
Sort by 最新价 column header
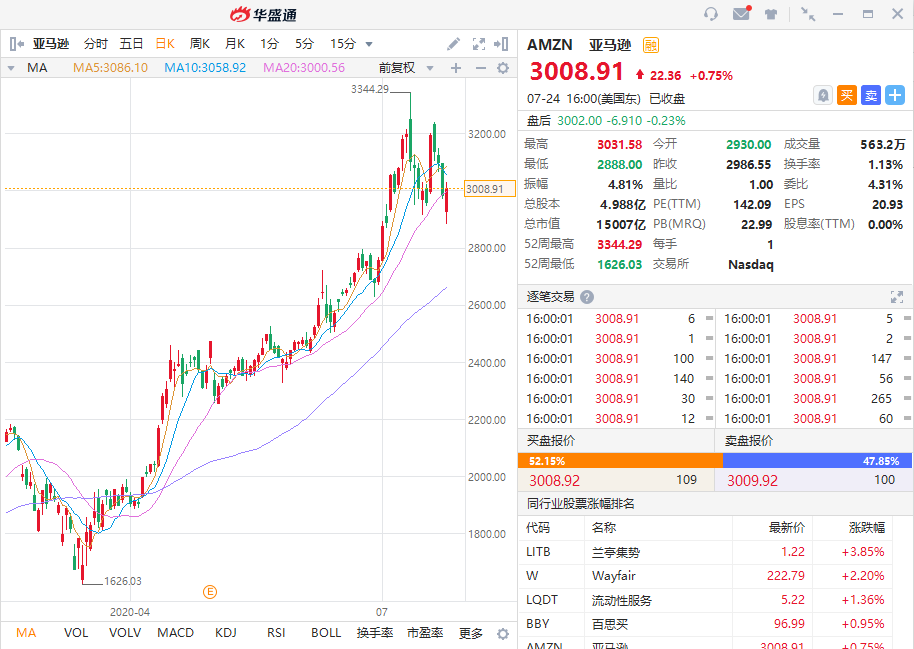(x=786, y=528)
